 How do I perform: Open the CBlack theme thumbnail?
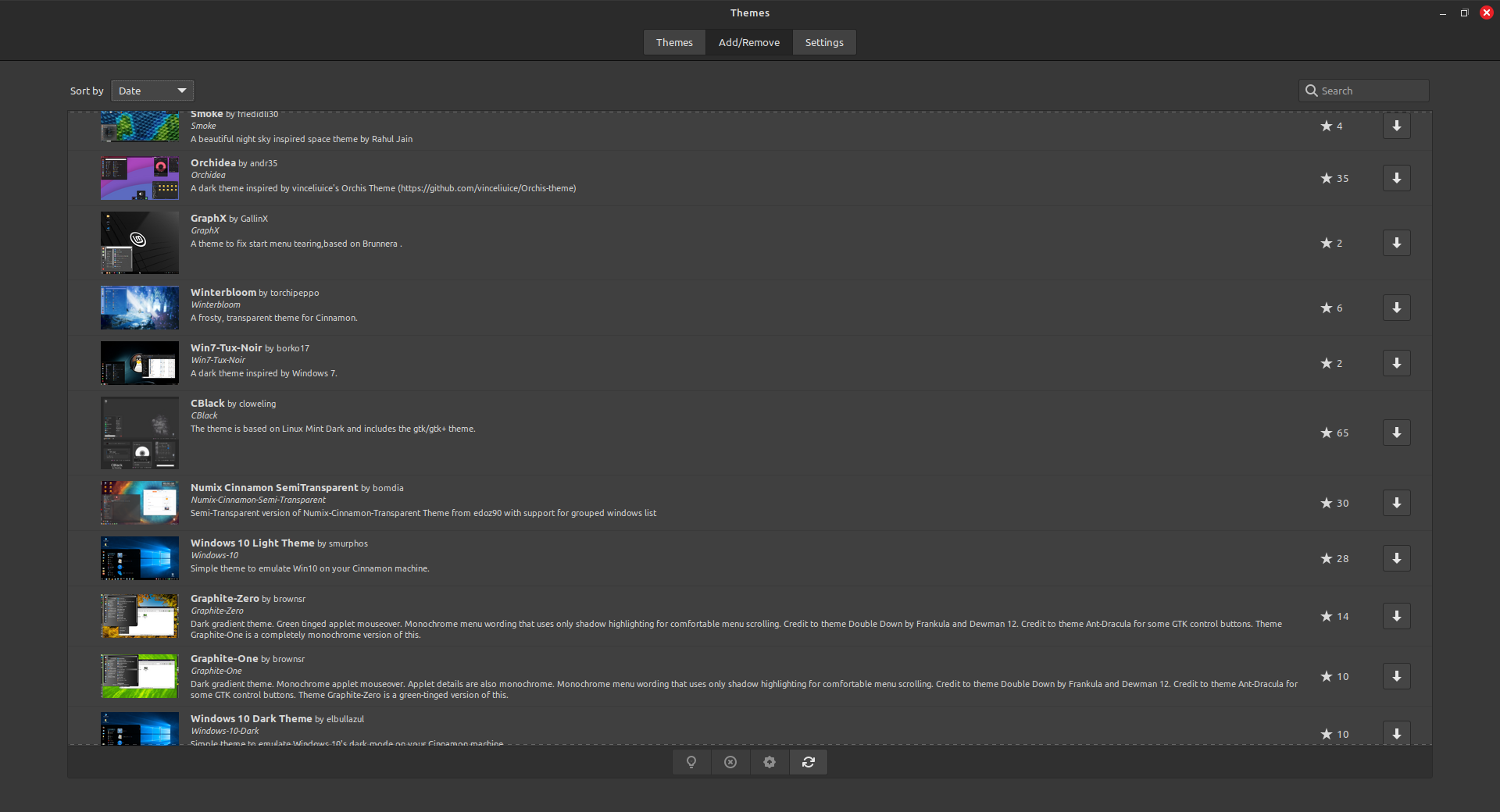point(140,433)
